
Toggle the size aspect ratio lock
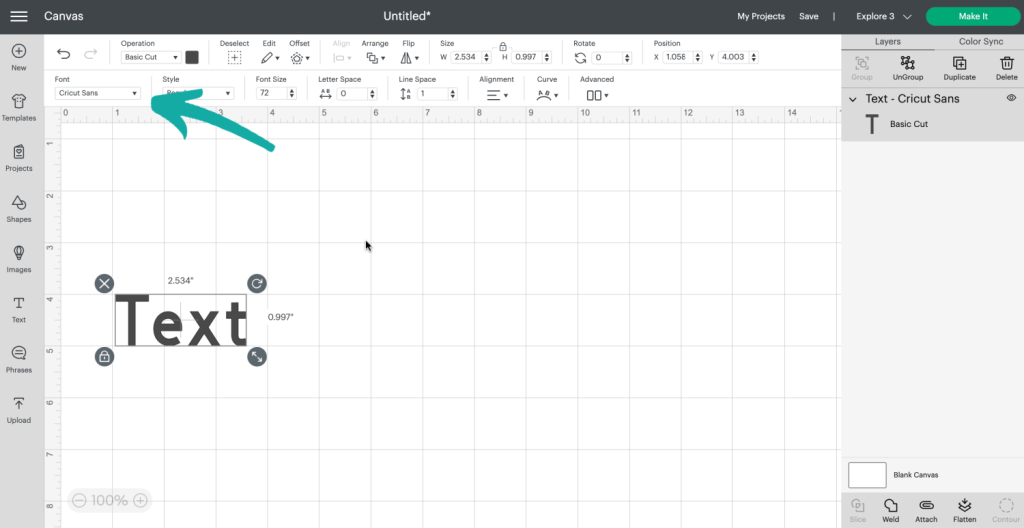click(502, 47)
